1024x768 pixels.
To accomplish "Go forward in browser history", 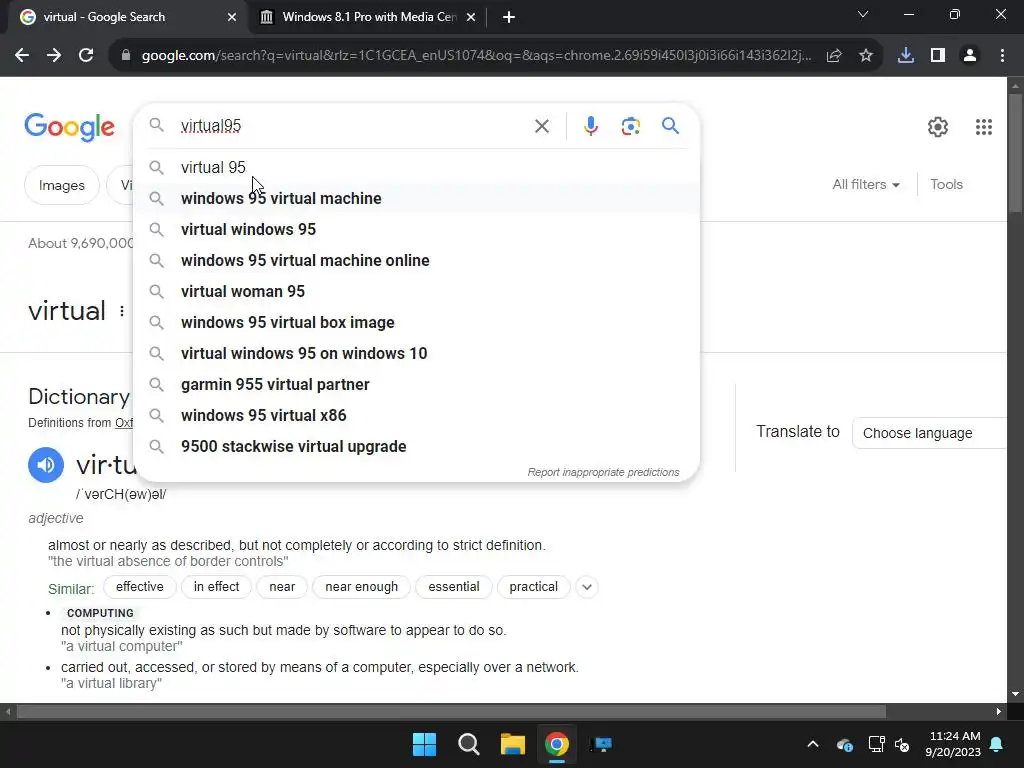I will [x=54, y=56].
